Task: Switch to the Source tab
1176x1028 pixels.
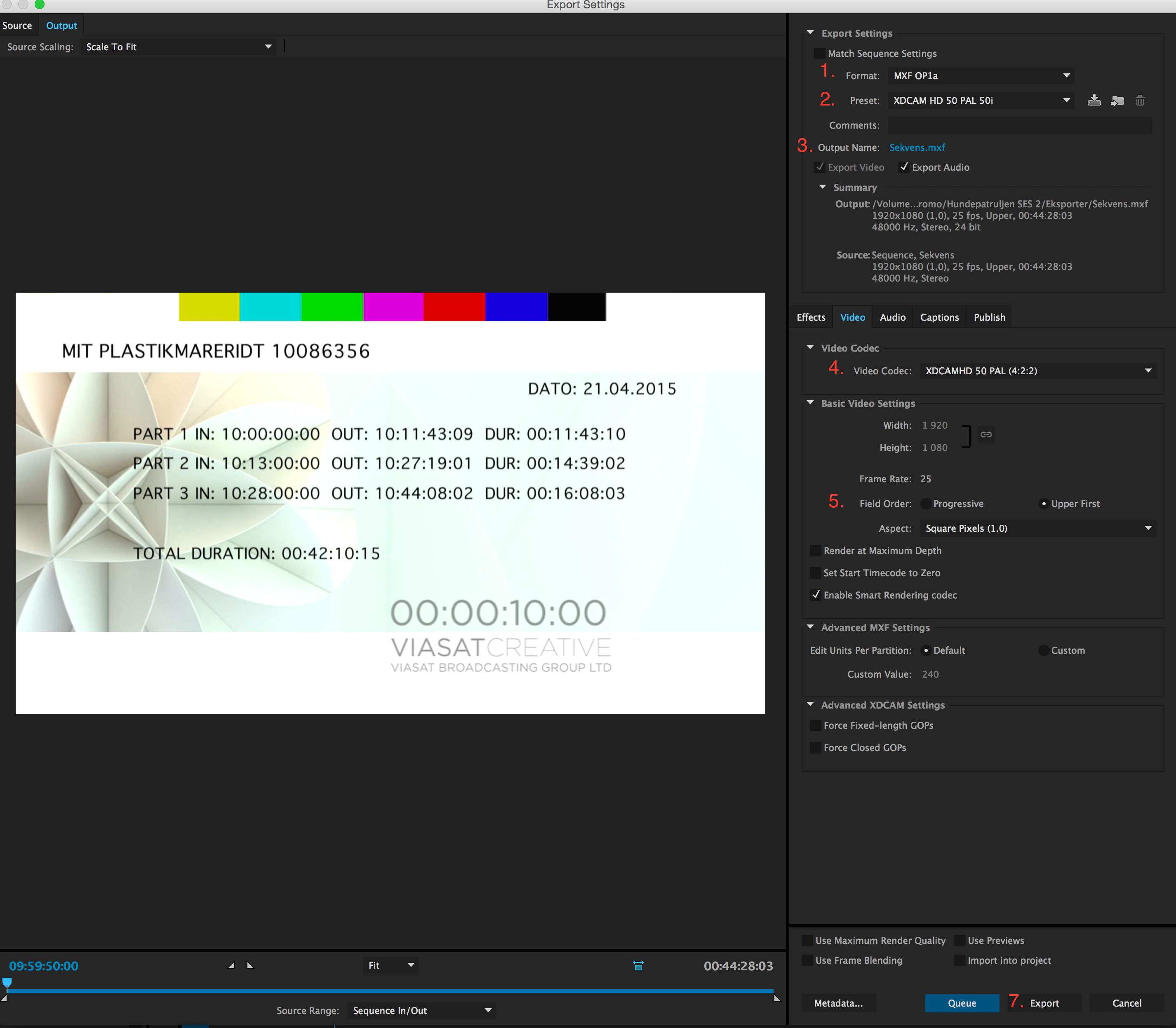Action: click(17, 25)
